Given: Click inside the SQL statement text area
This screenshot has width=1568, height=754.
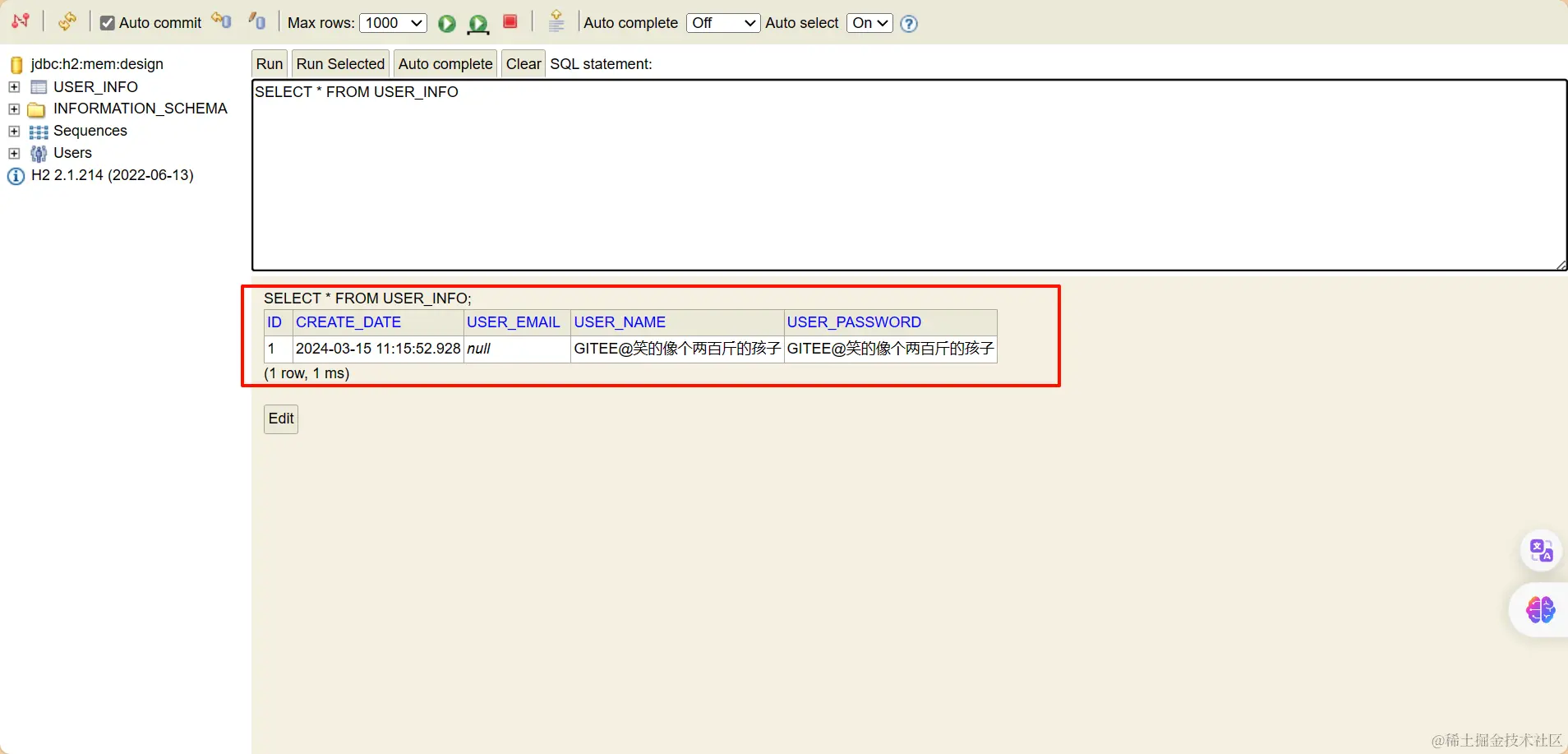Looking at the screenshot, I should pyautogui.click(x=909, y=175).
